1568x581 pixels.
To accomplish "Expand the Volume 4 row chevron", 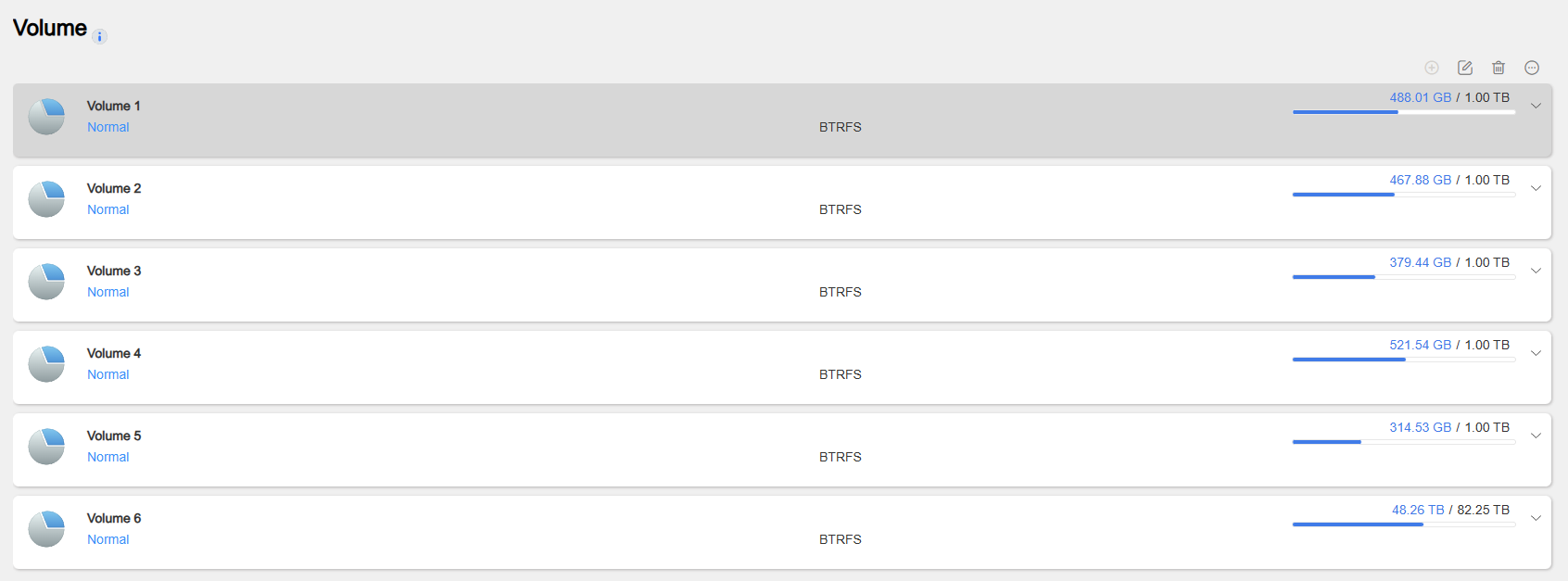I will [1536, 353].
